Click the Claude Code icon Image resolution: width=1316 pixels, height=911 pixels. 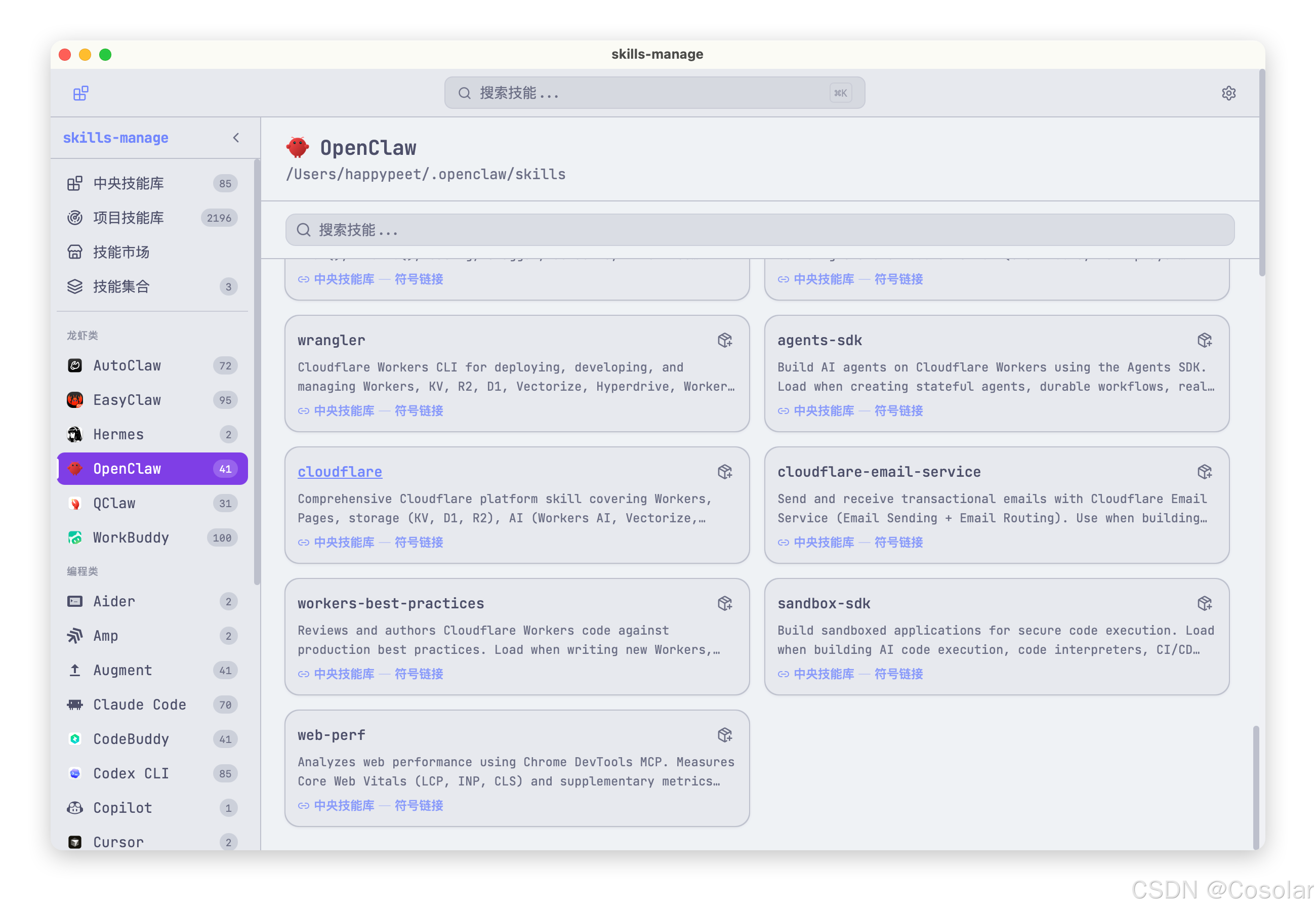[75, 705]
